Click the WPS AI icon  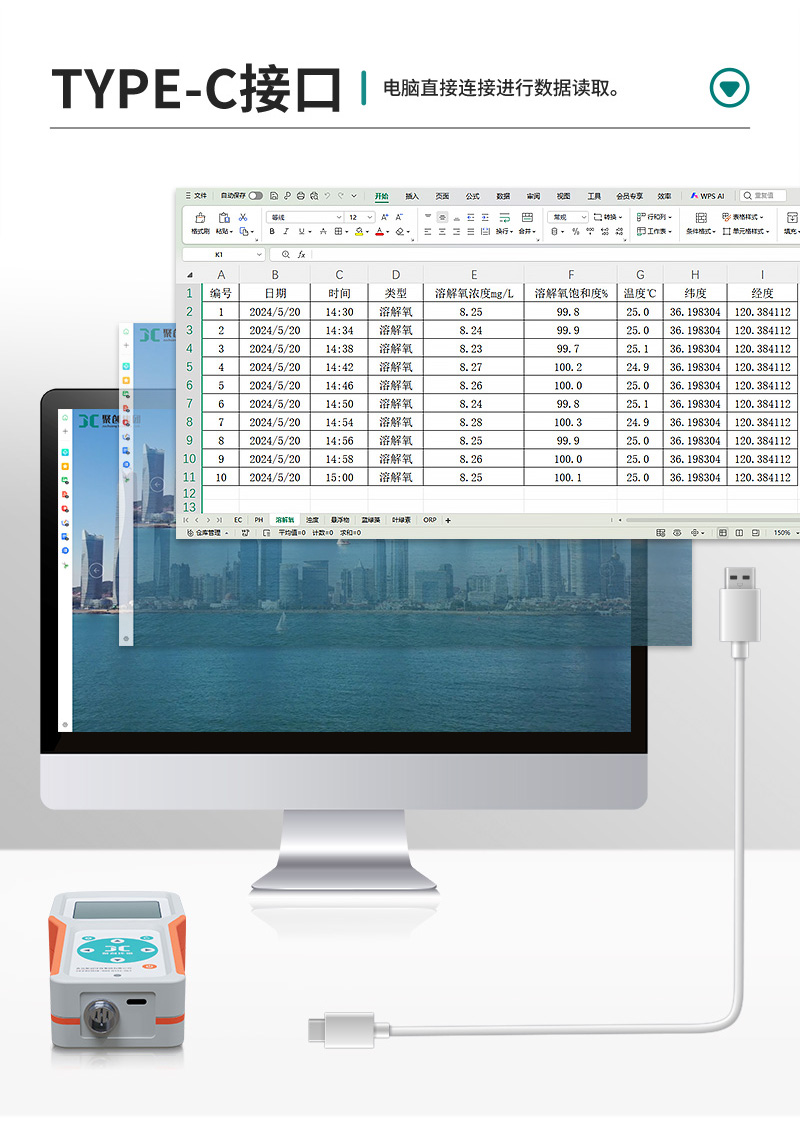707,196
